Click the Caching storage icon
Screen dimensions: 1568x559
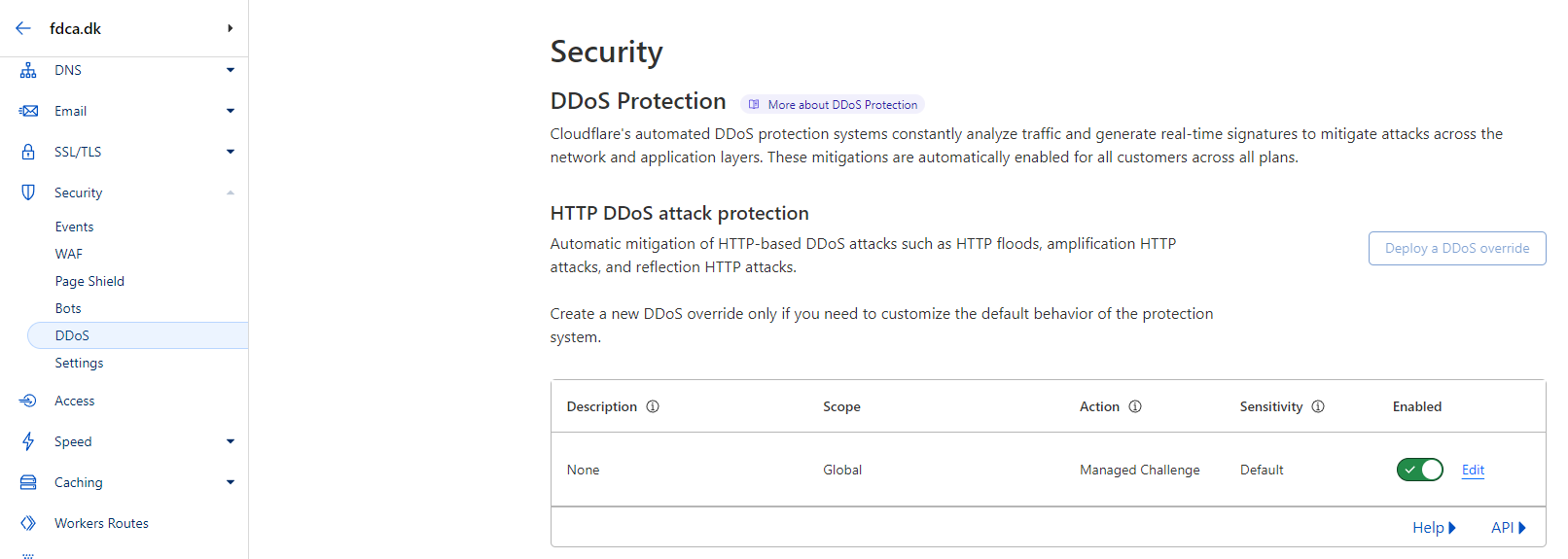pyautogui.click(x=28, y=482)
